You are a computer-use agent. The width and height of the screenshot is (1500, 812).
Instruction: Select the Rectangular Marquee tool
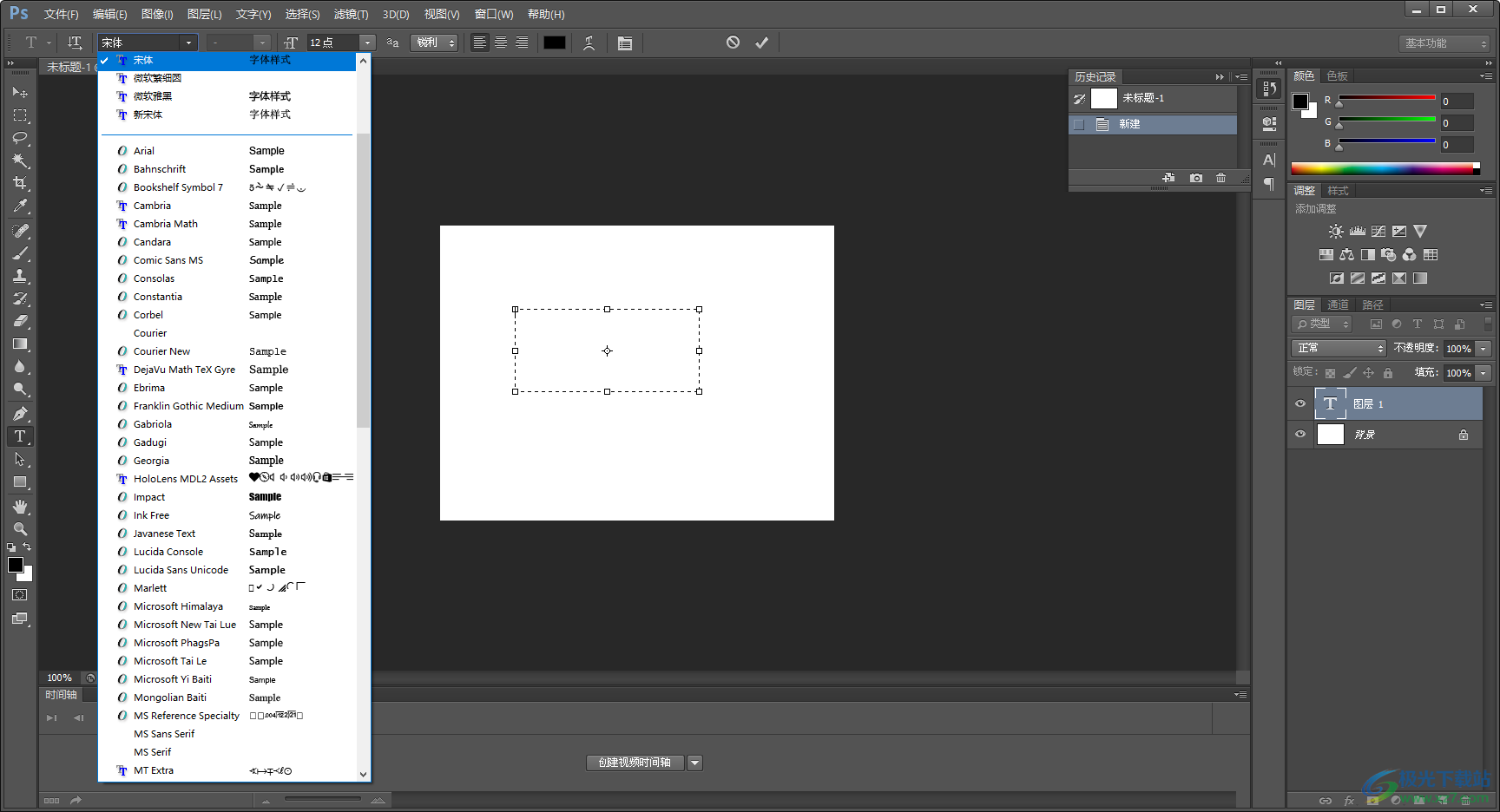click(20, 115)
